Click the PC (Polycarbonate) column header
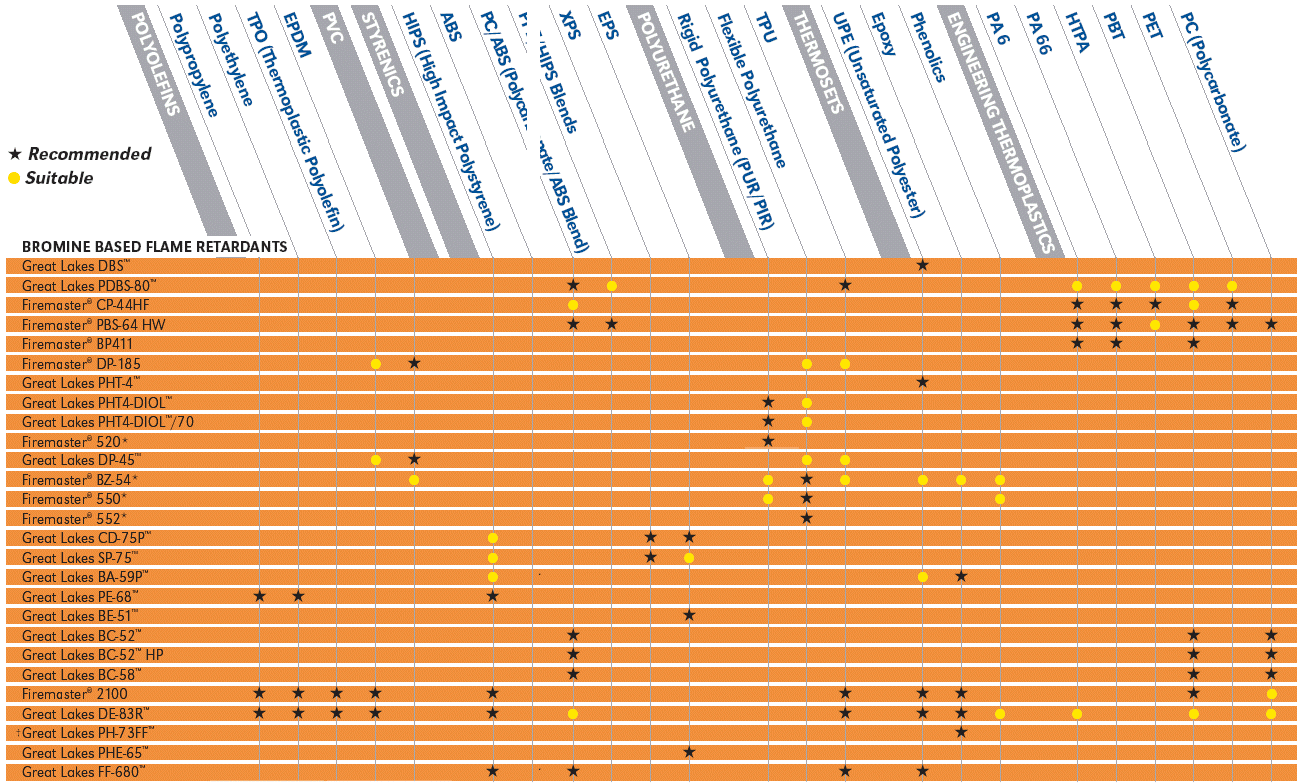Viewport: 1304px width, 784px height. [1212, 82]
